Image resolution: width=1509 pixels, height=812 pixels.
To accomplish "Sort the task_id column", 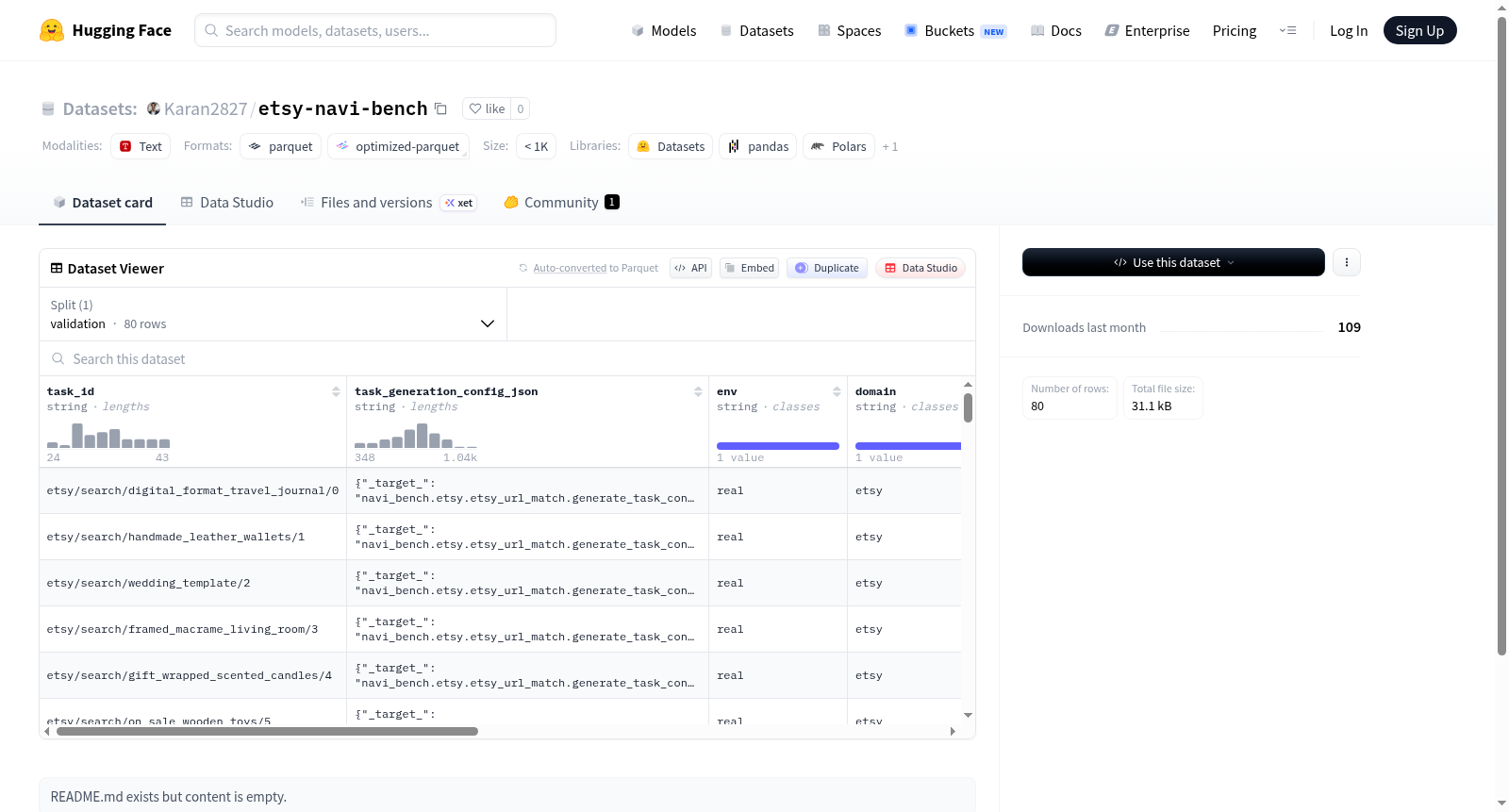I will [x=336, y=391].
